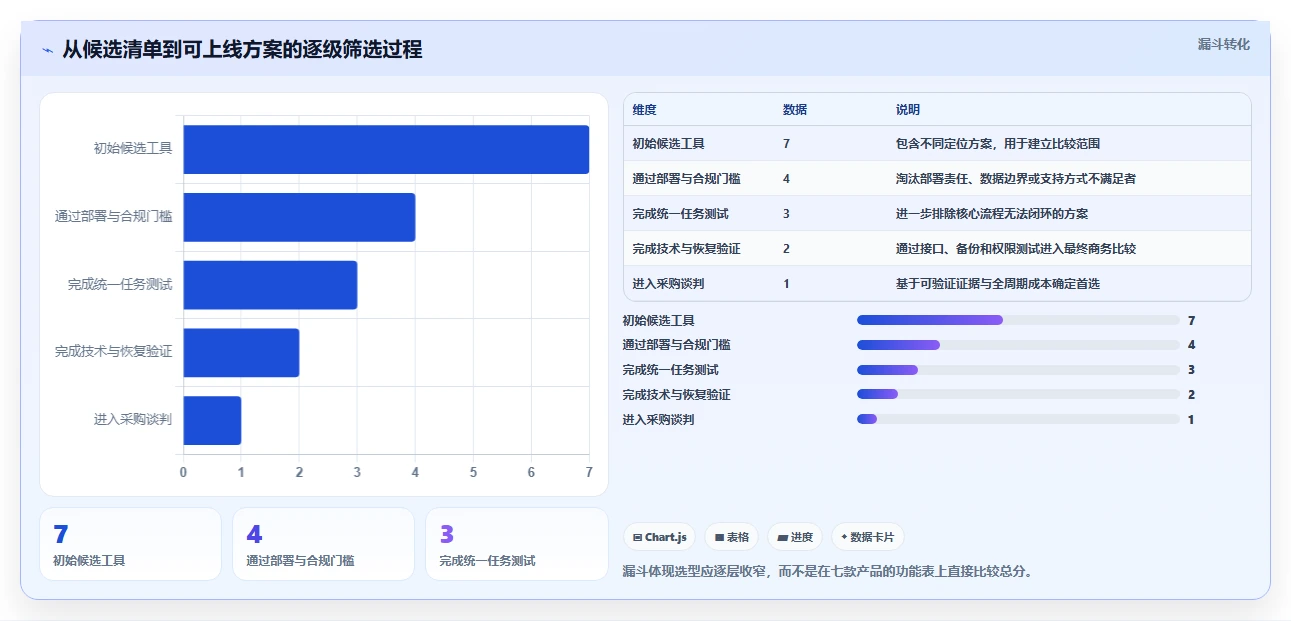This screenshot has width=1291, height=621.
Task: Click the description 通过接口、备份和权限测试进入最终商务比较
Action: point(1016,249)
